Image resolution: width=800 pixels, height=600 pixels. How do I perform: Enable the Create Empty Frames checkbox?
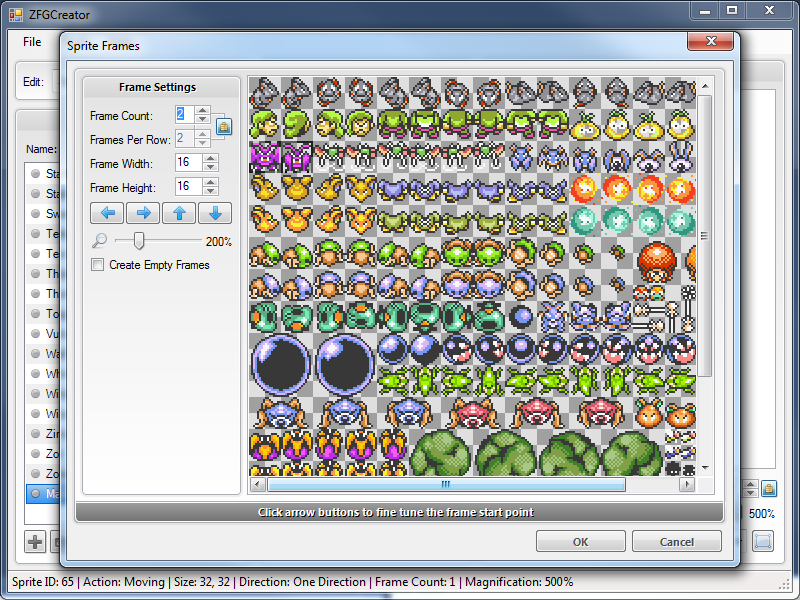(x=97, y=265)
